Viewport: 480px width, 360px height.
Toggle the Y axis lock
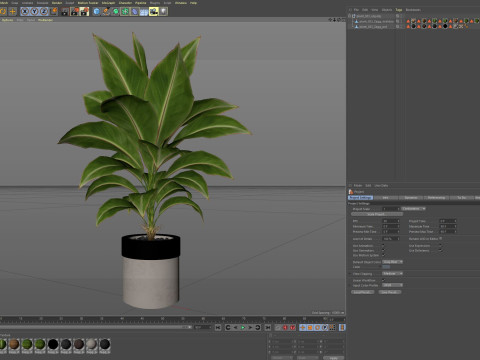click(35, 12)
